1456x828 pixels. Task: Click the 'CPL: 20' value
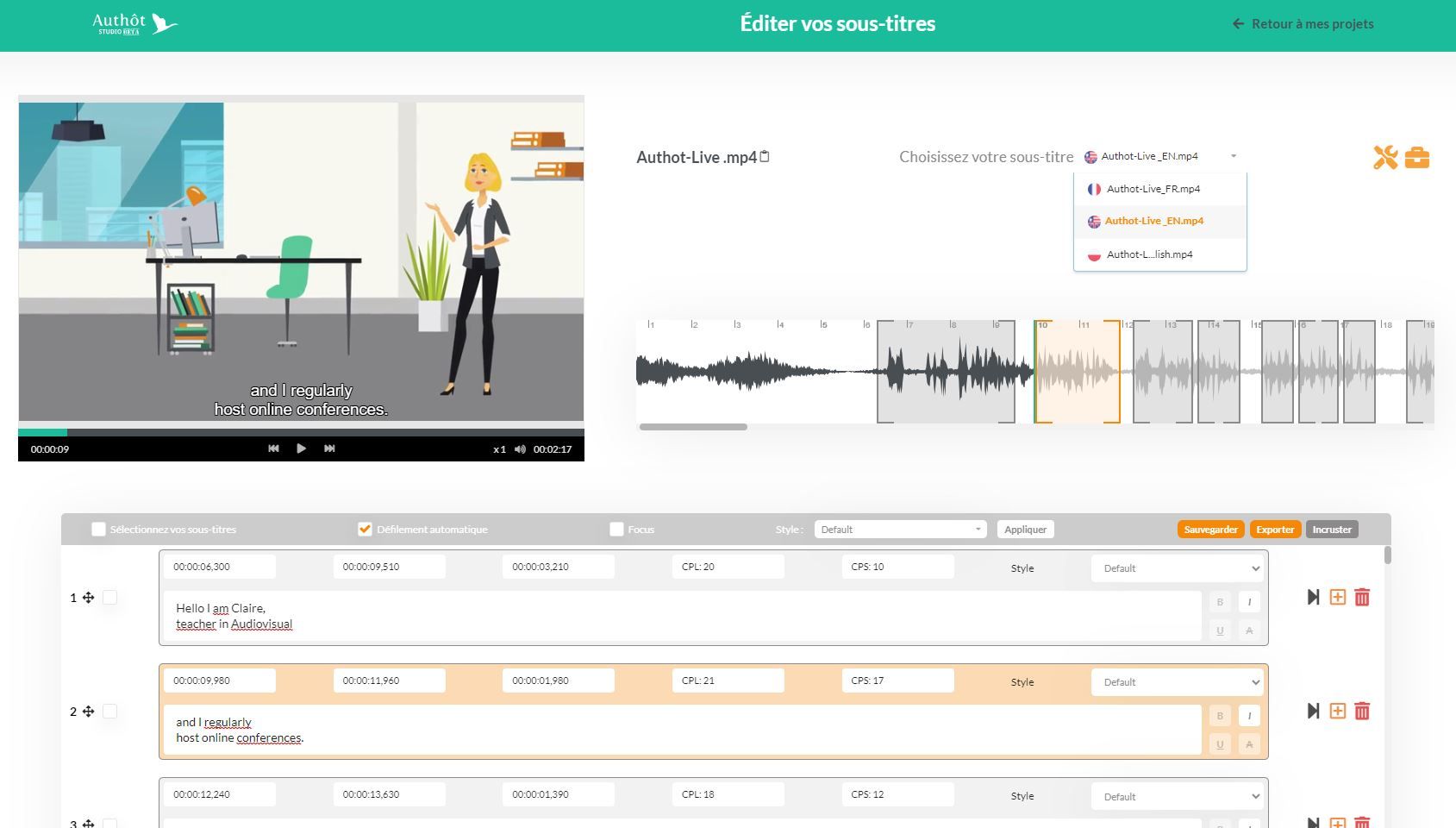click(728, 567)
